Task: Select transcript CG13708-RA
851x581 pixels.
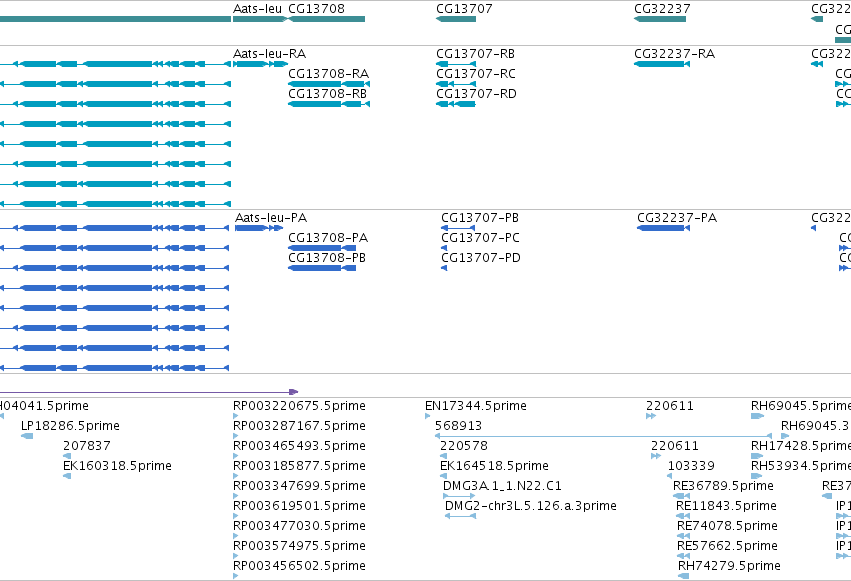Action: pos(328,74)
